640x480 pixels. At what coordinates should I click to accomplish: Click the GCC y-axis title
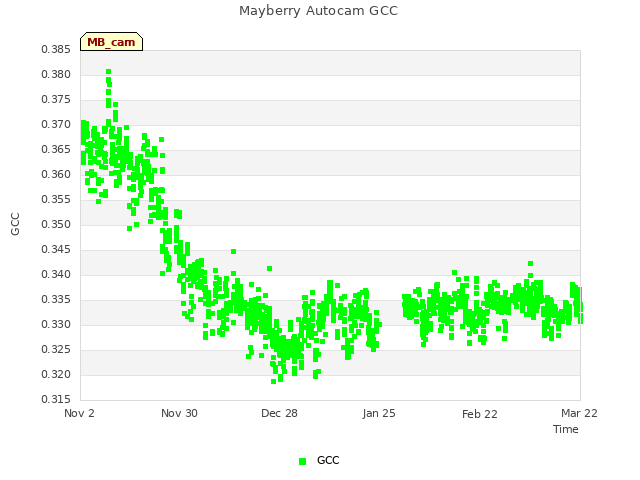pyautogui.click(x=15, y=224)
